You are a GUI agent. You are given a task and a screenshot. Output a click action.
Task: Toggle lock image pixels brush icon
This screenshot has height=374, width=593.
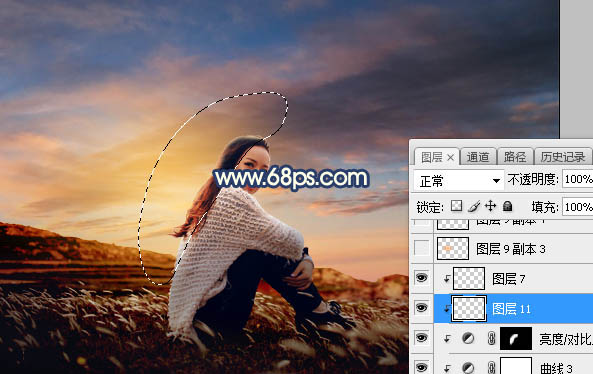coord(473,206)
